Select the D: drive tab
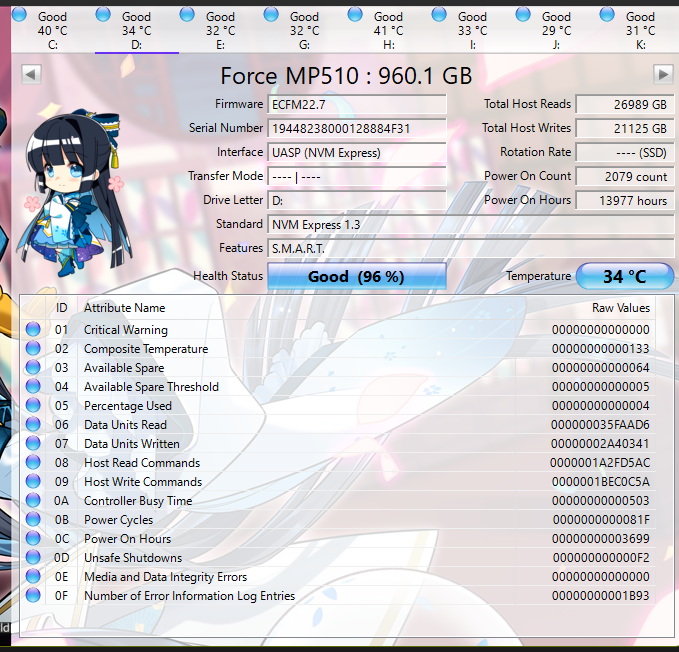The height and width of the screenshot is (652, 679). (x=137, y=29)
